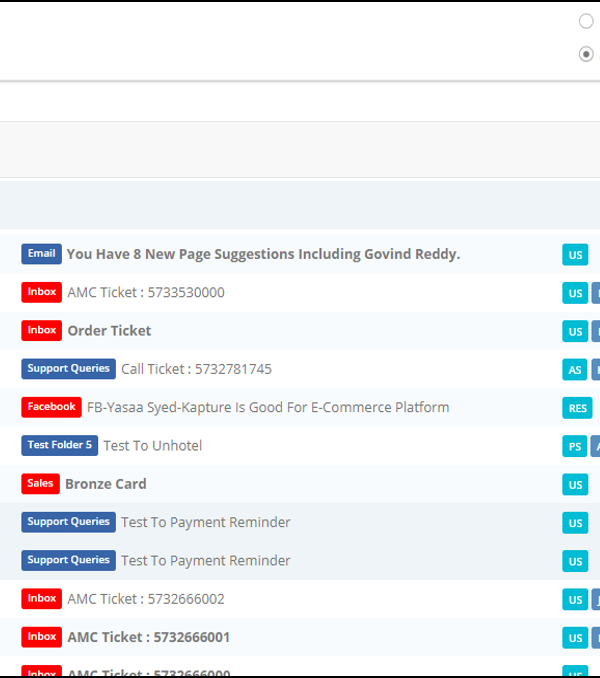Viewport: 600px width, 678px height.
Task: Open 'You Have 8 New Page Suggestions' ticket
Action: pyautogui.click(x=263, y=254)
